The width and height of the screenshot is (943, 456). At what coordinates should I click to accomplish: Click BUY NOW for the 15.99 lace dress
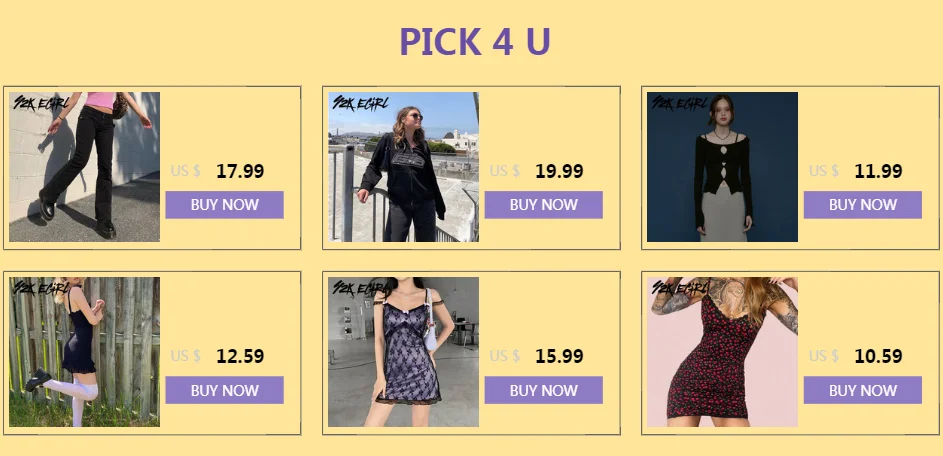(544, 390)
